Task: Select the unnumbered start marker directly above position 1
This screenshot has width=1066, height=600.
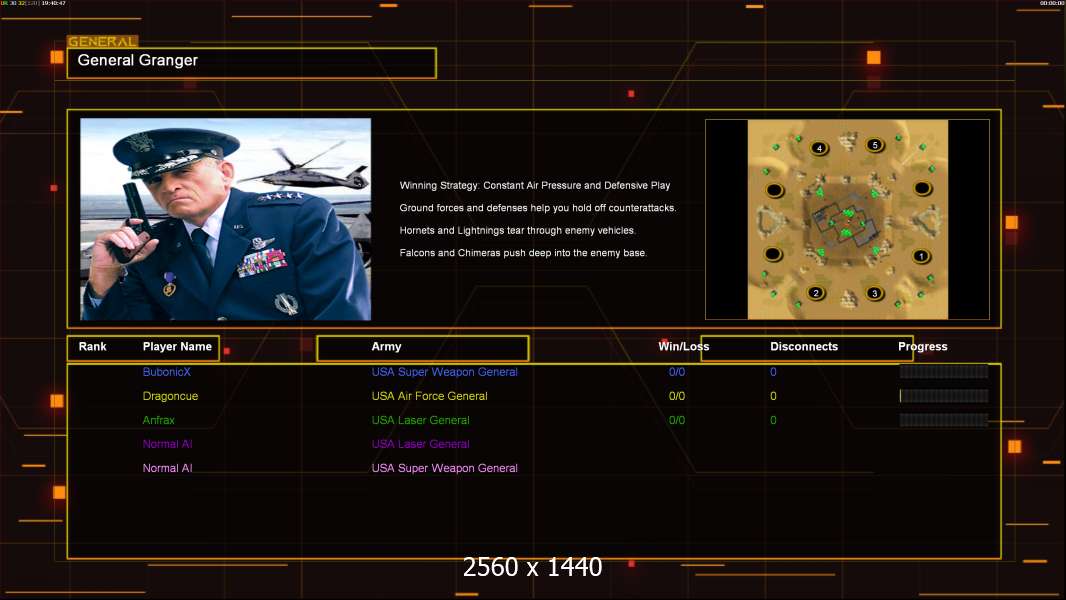Action: [x=922, y=188]
